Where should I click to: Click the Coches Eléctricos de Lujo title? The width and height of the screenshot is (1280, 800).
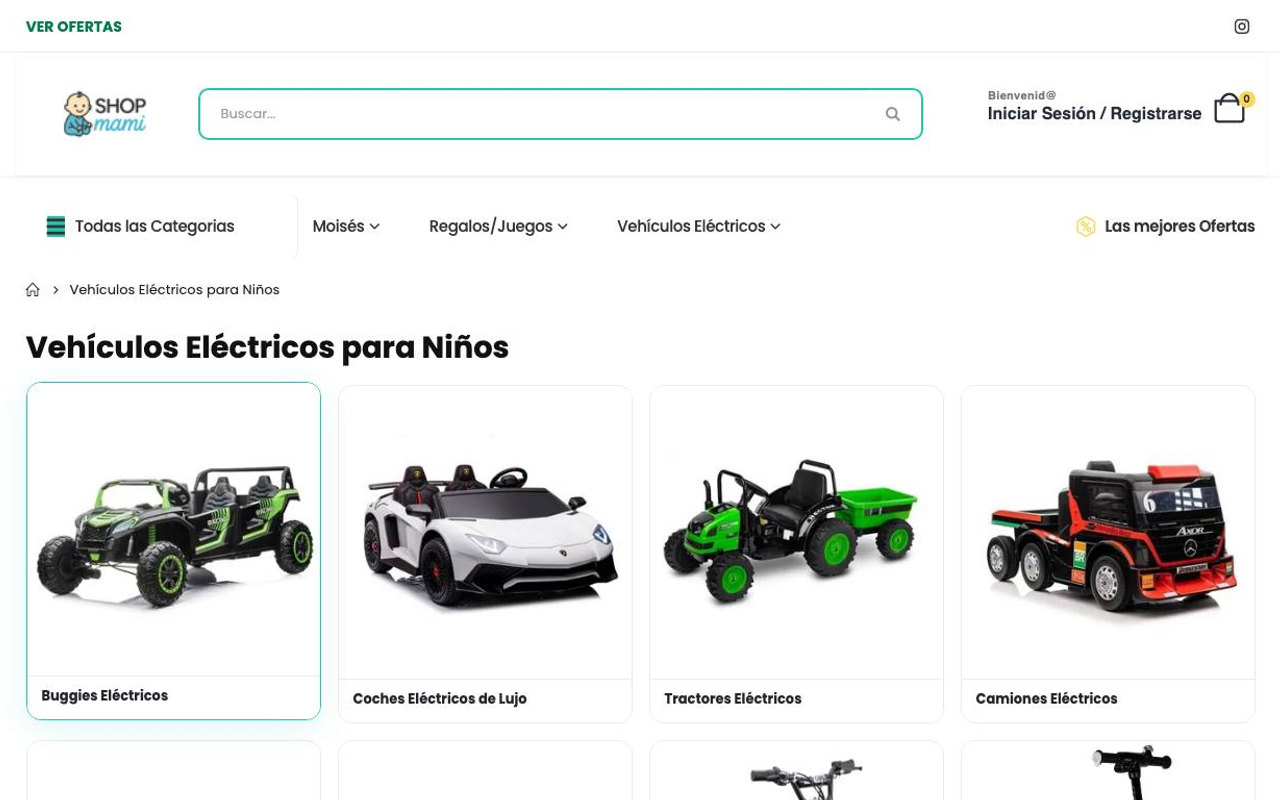click(x=439, y=699)
